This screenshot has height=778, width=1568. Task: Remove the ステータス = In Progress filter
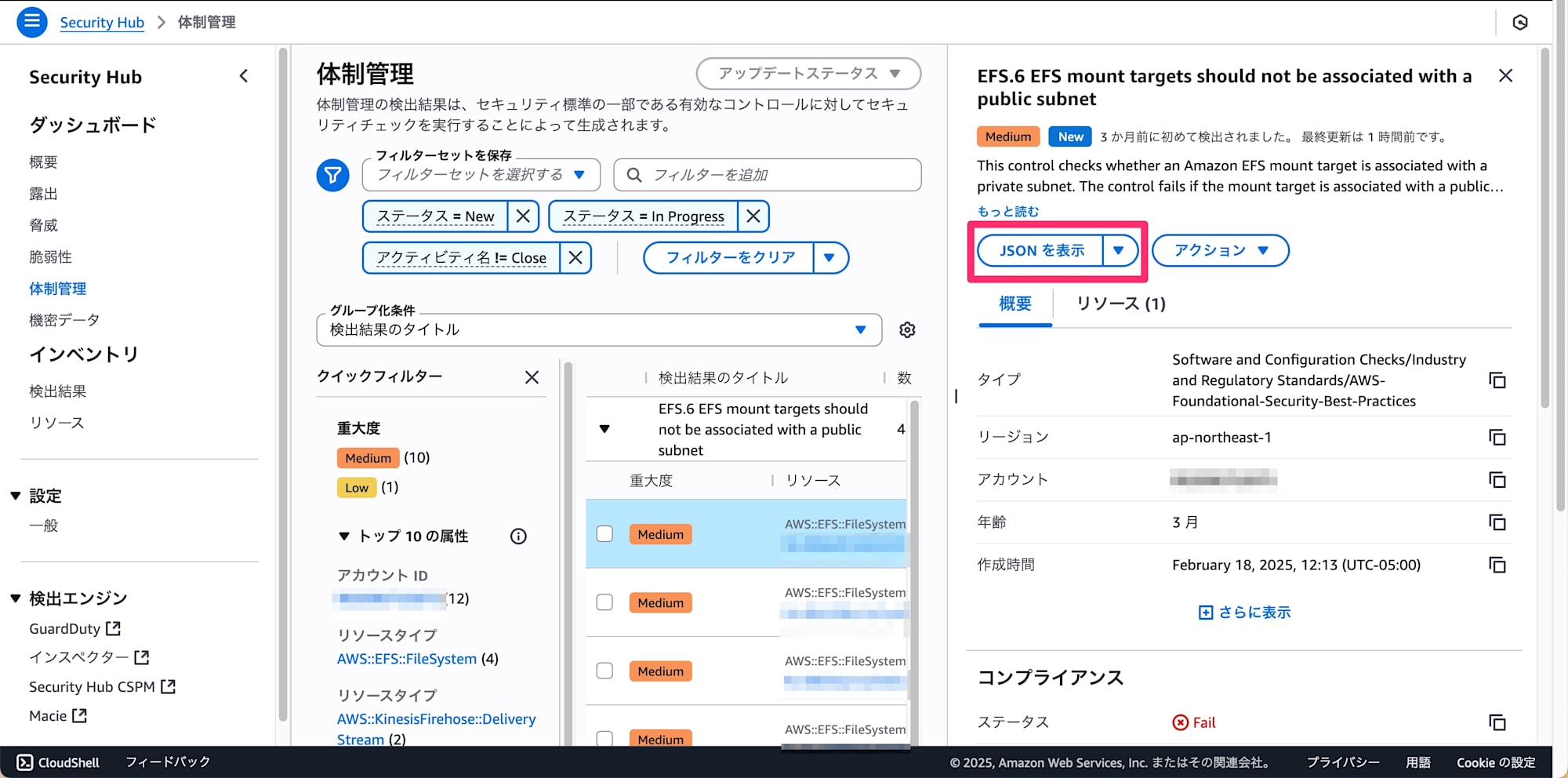753,216
